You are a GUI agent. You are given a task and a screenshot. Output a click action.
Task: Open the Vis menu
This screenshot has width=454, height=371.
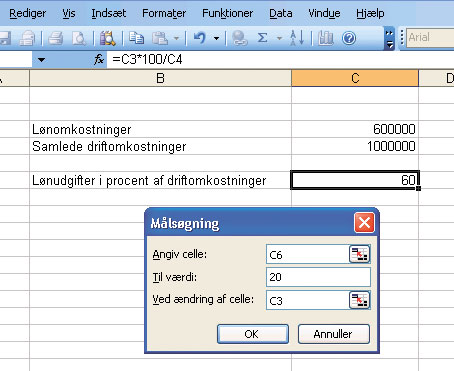tap(69, 13)
